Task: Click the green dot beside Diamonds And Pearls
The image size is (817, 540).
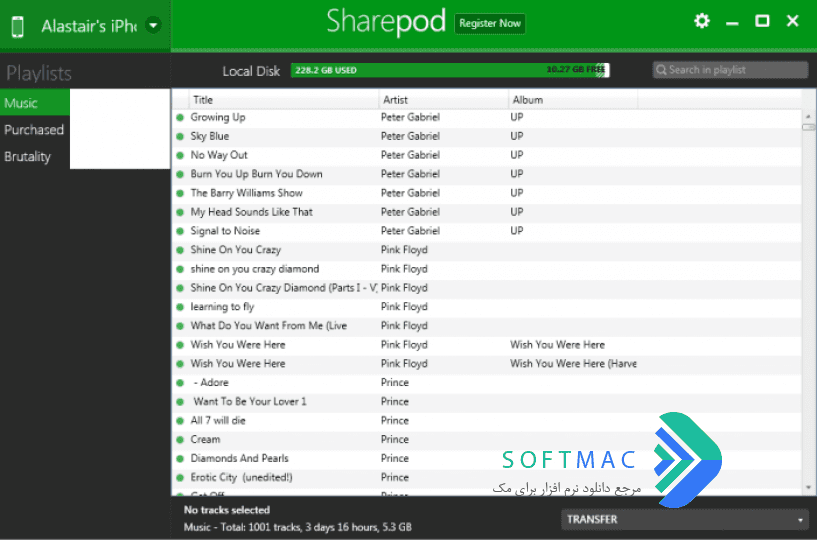Action: (180, 459)
